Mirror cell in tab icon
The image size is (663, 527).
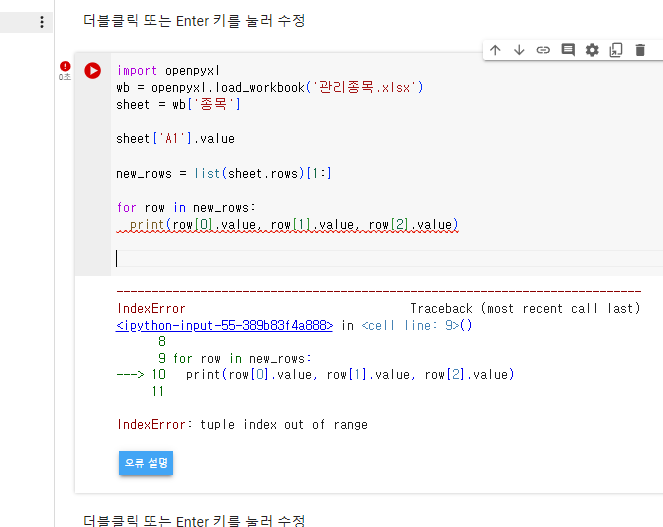pos(616,50)
